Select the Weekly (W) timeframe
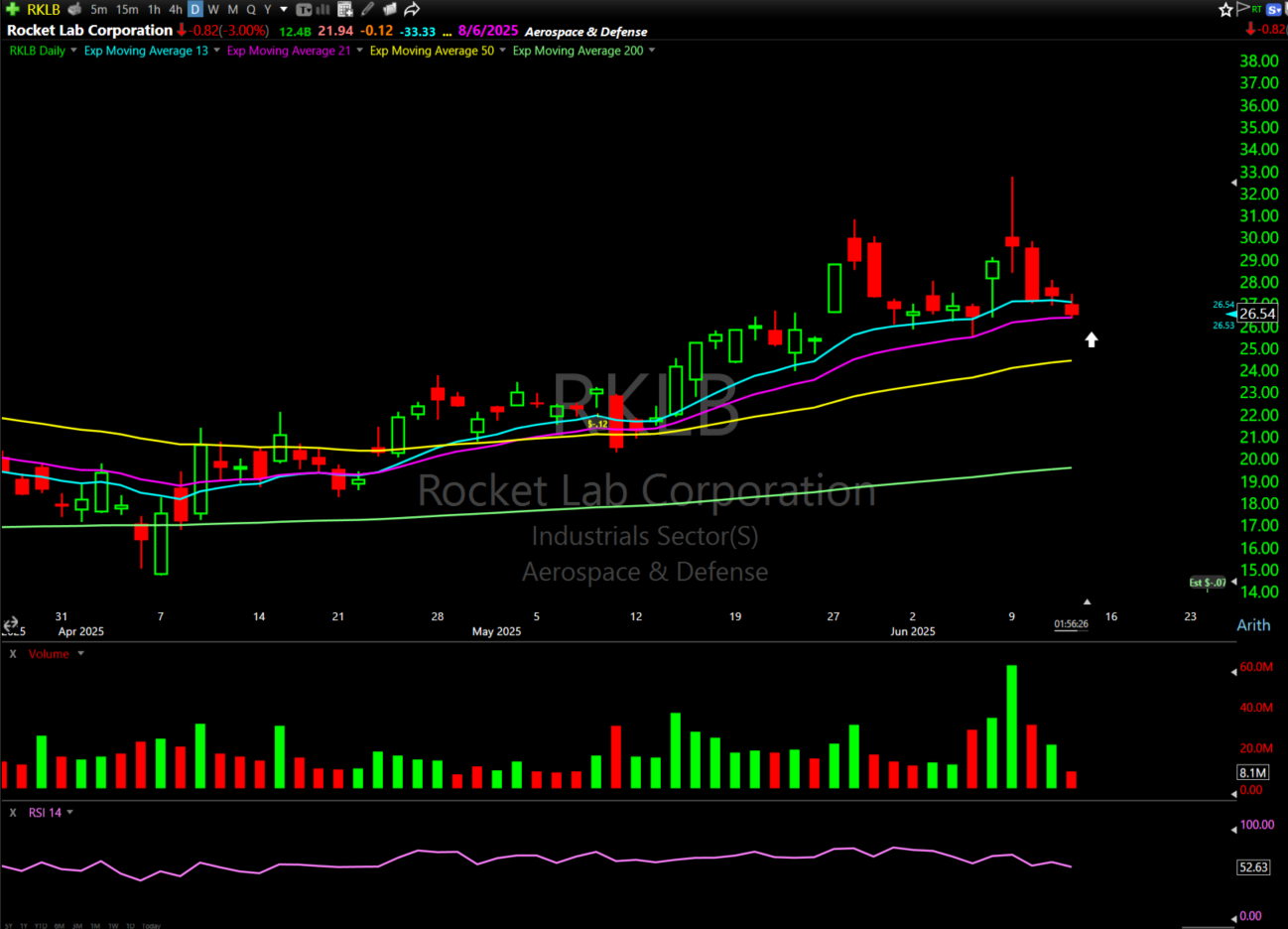This screenshot has width=1288, height=929. (213, 9)
